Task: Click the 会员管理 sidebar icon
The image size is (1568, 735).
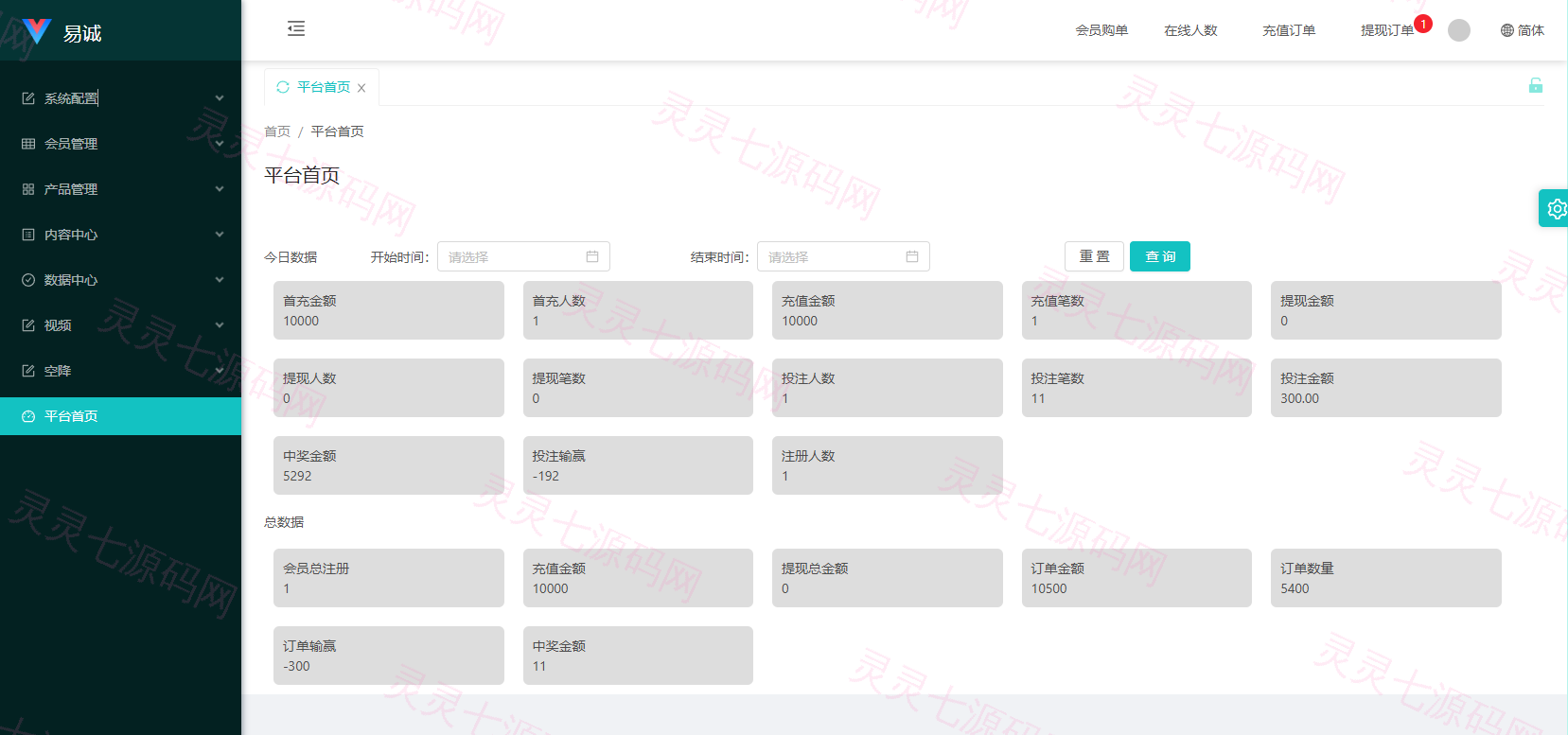Action: (x=28, y=144)
